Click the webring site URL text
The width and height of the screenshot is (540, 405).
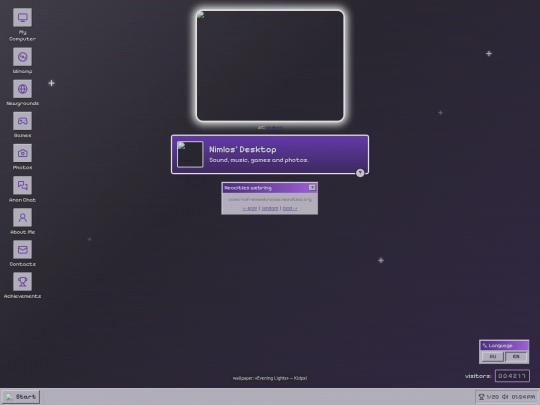point(270,199)
